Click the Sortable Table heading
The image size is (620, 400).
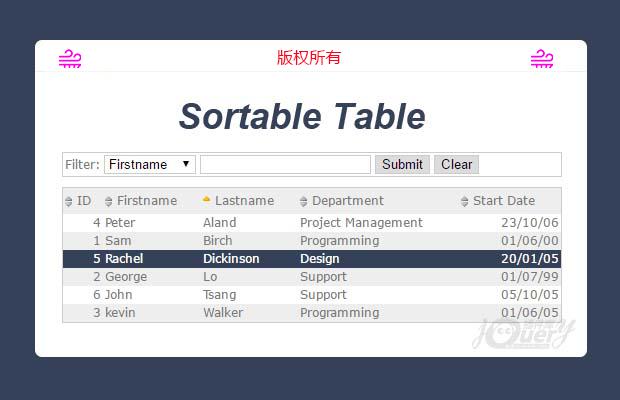coord(303,117)
